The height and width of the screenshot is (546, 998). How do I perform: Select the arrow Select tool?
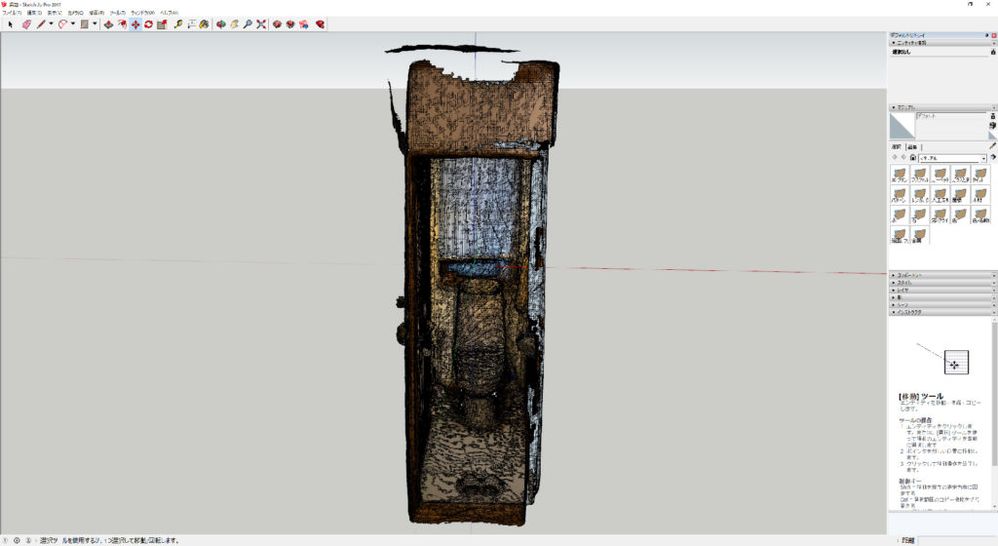[x=10, y=24]
